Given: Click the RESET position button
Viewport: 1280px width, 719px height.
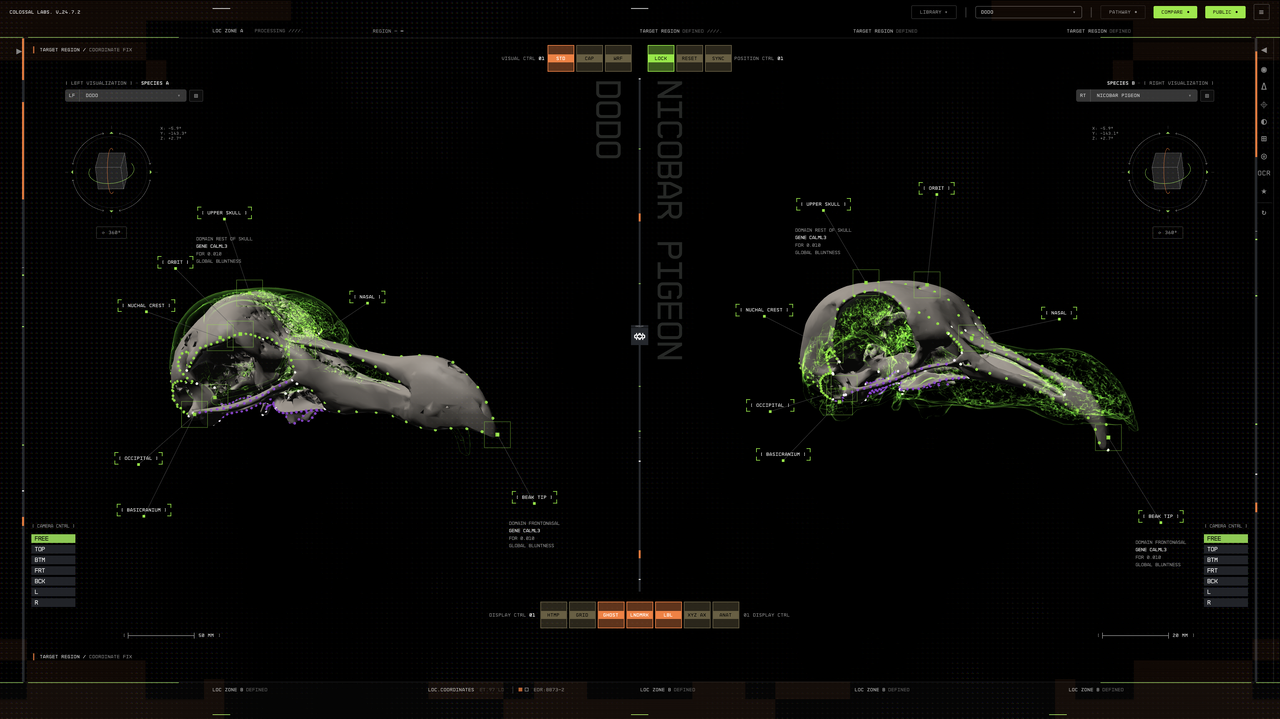Looking at the screenshot, I should [689, 58].
